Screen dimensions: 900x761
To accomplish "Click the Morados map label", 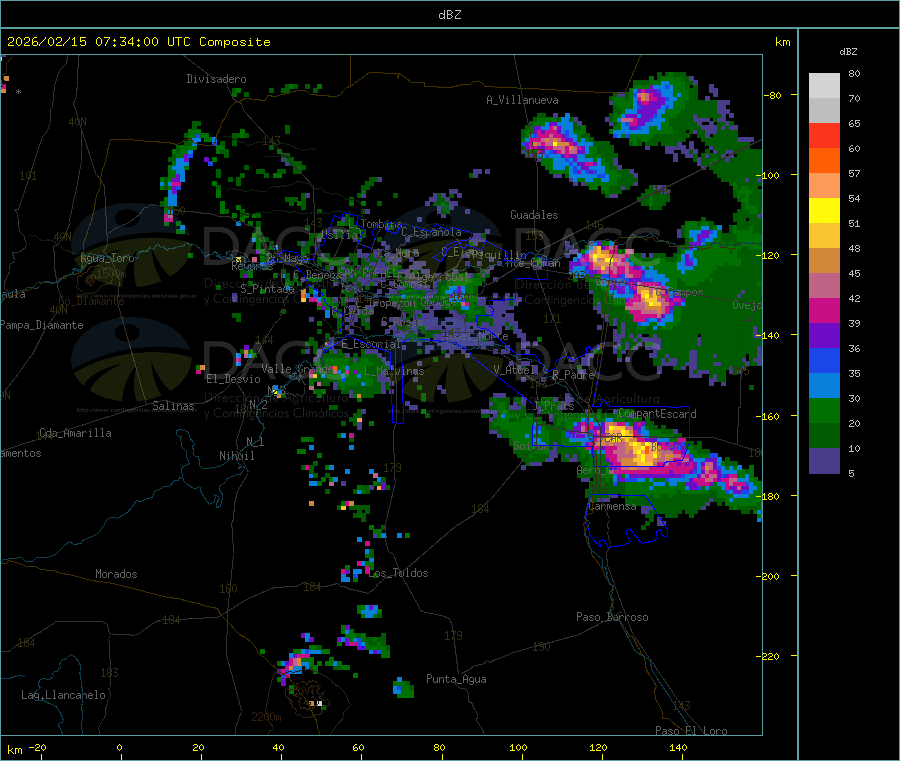I will click(x=116, y=574).
